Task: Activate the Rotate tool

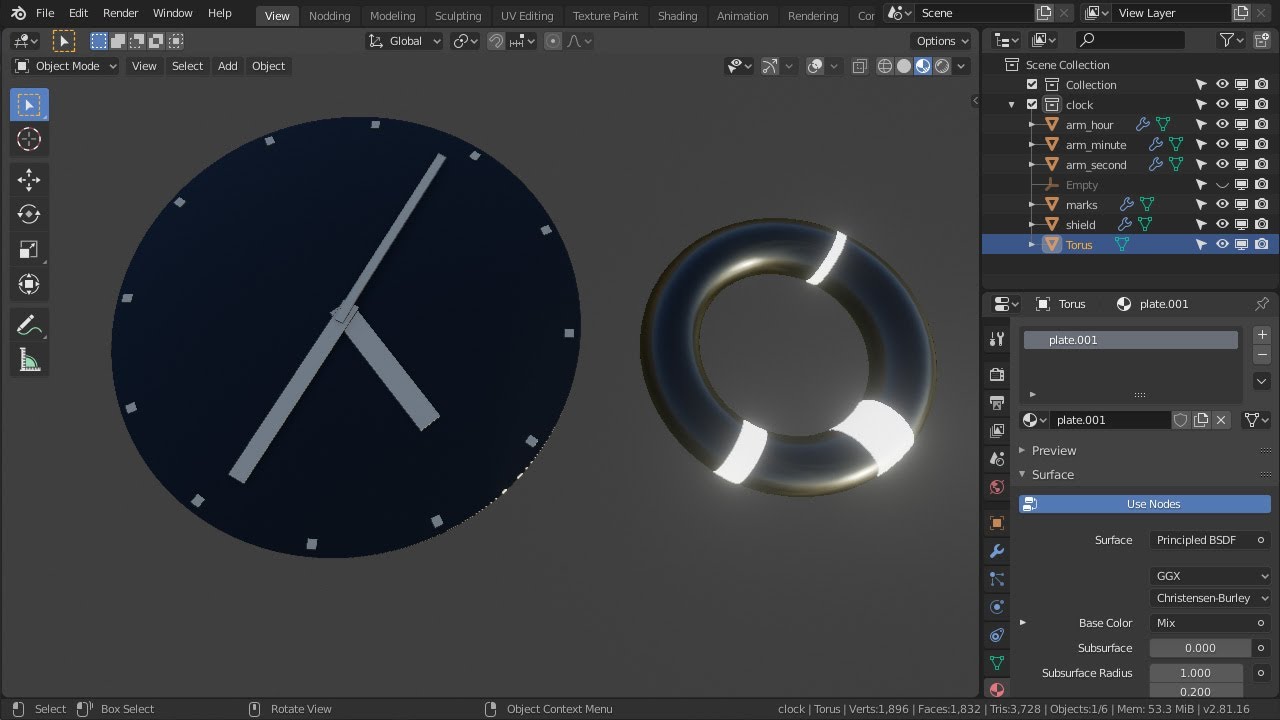Action: click(x=29, y=214)
